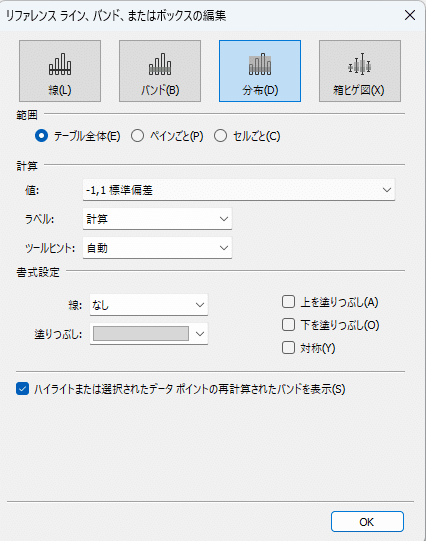Viewport: 426px width, 541px height.
Task: Select the 線(L) reference line type icon
Action: pyautogui.click(x=60, y=71)
